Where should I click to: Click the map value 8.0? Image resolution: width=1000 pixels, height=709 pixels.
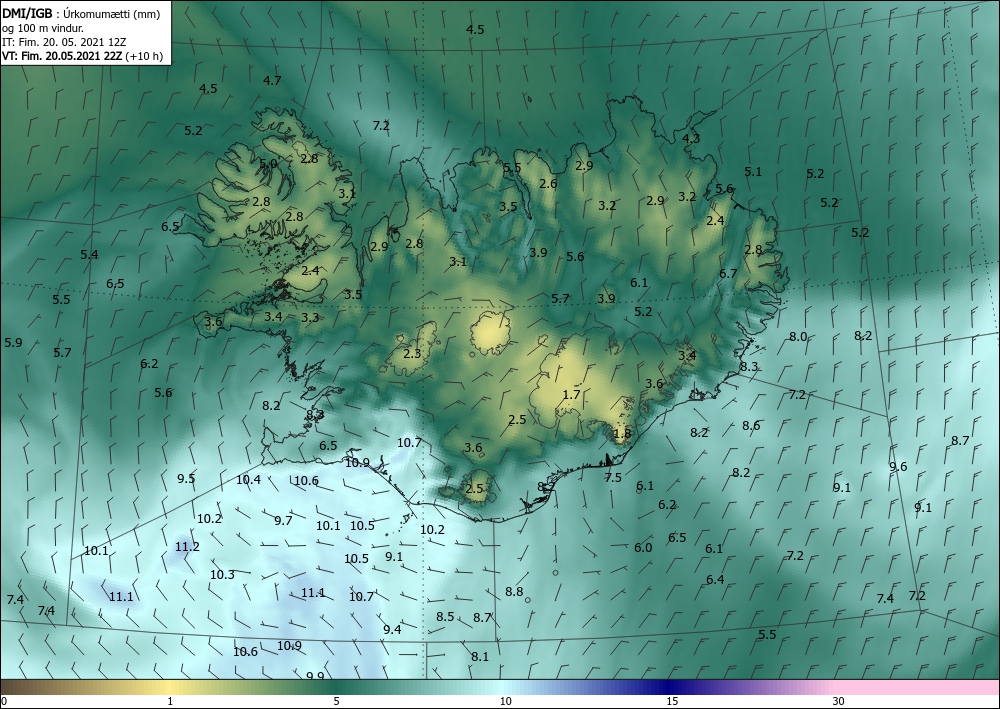pos(798,337)
